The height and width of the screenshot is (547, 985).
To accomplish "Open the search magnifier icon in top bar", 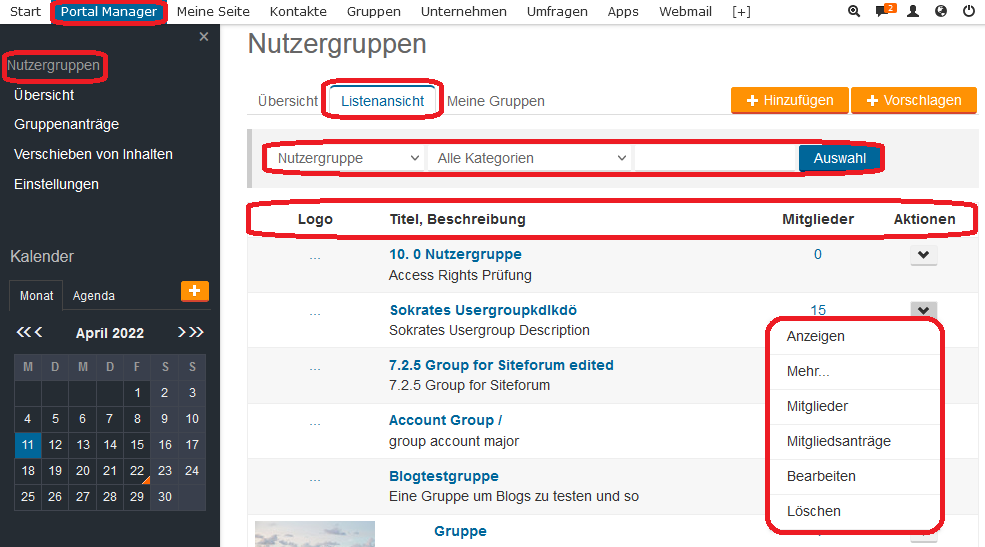I will click(x=854, y=11).
